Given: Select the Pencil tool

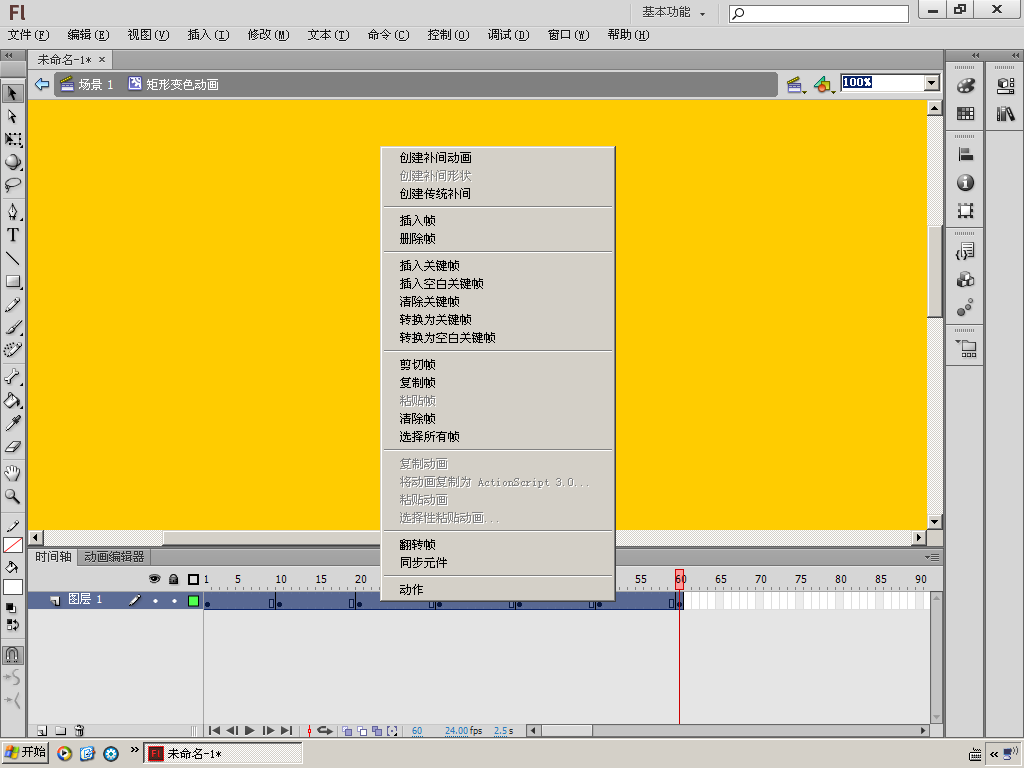Looking at the screenshot, I should 12,304.
